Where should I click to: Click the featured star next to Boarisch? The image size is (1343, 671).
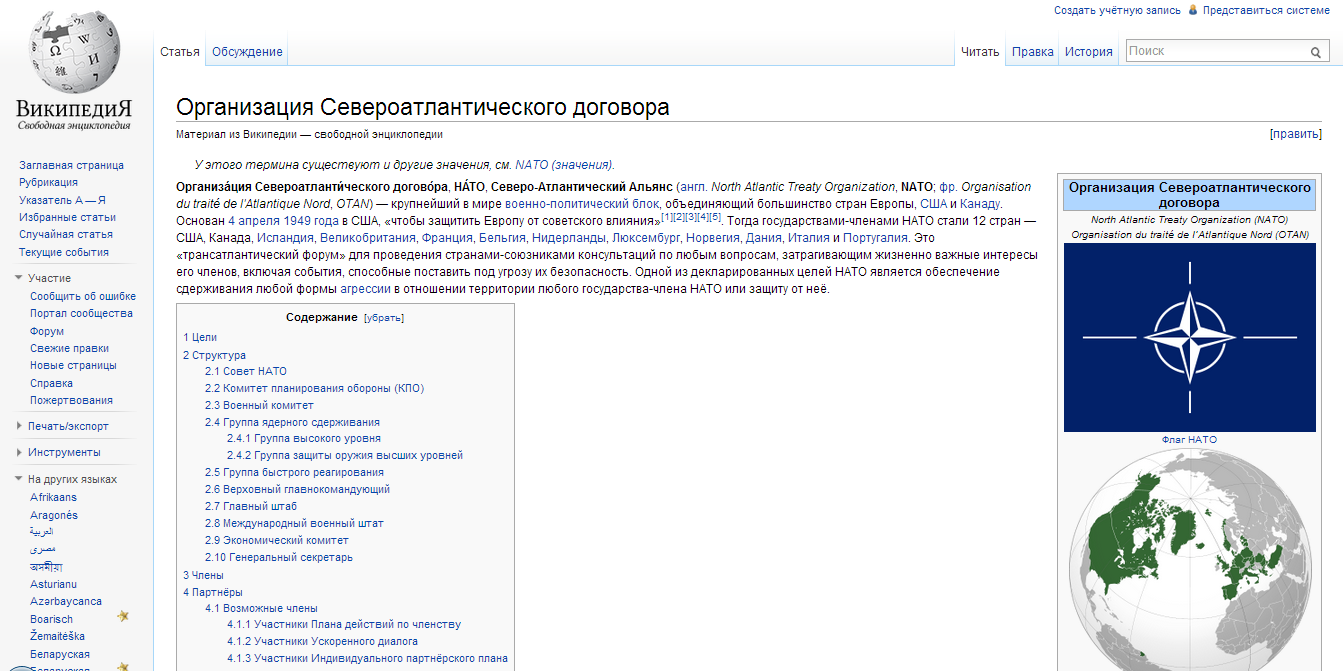coord(123,616)
